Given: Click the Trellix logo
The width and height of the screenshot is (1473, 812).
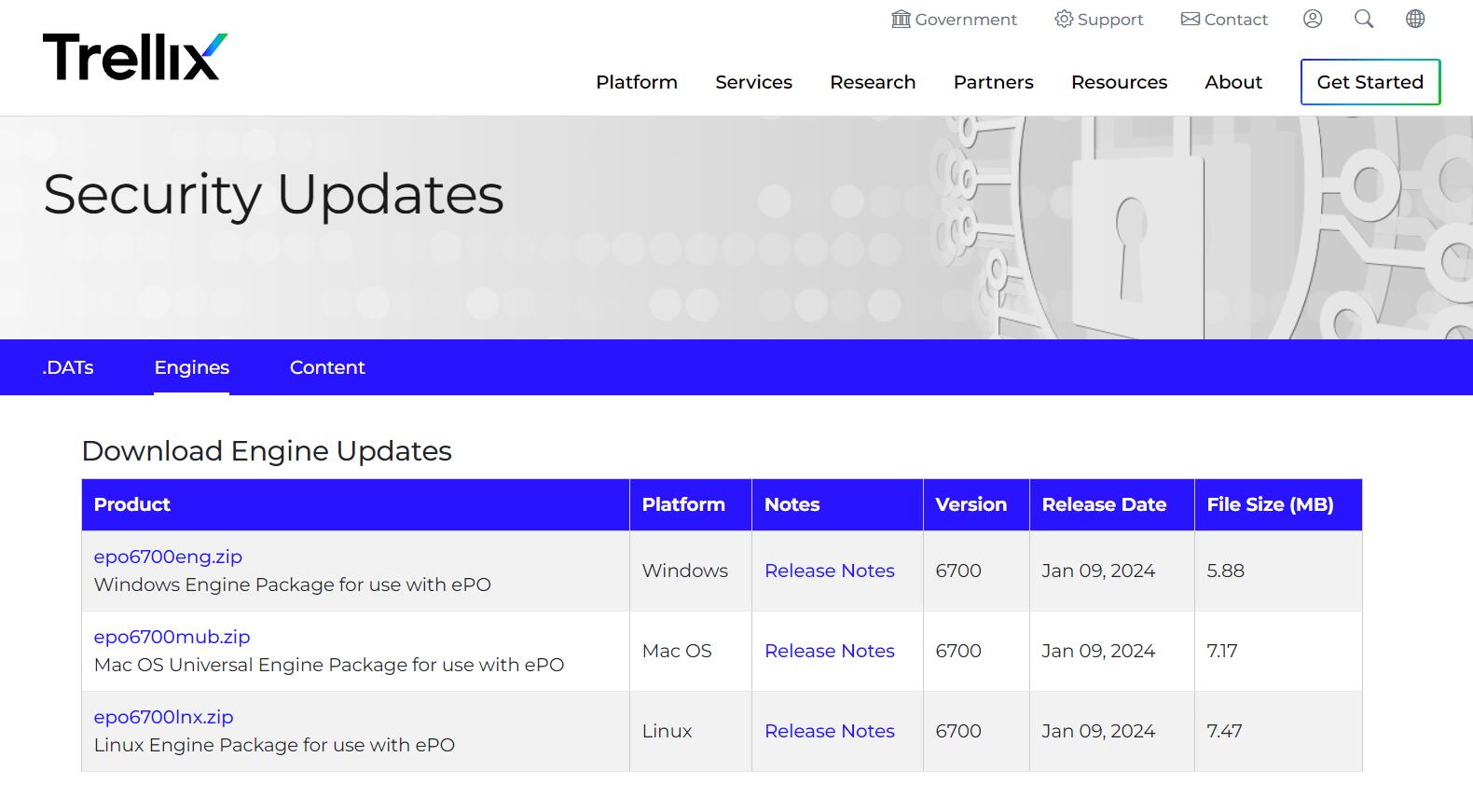Looking at the screenshot, I should pos(134,57).
